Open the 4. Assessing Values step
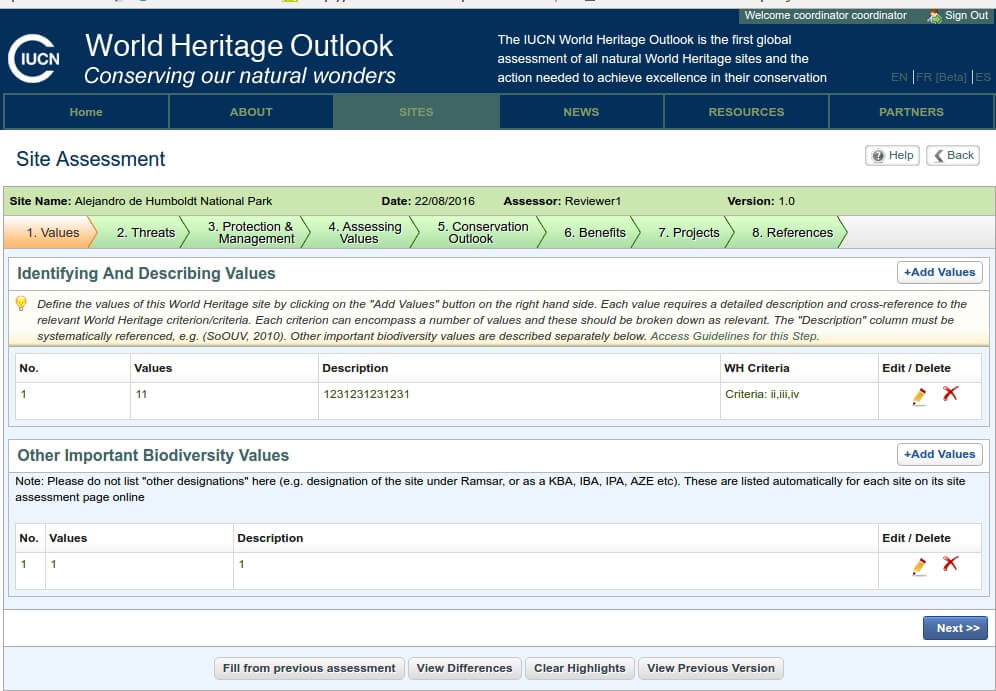 tap(365, 232)
